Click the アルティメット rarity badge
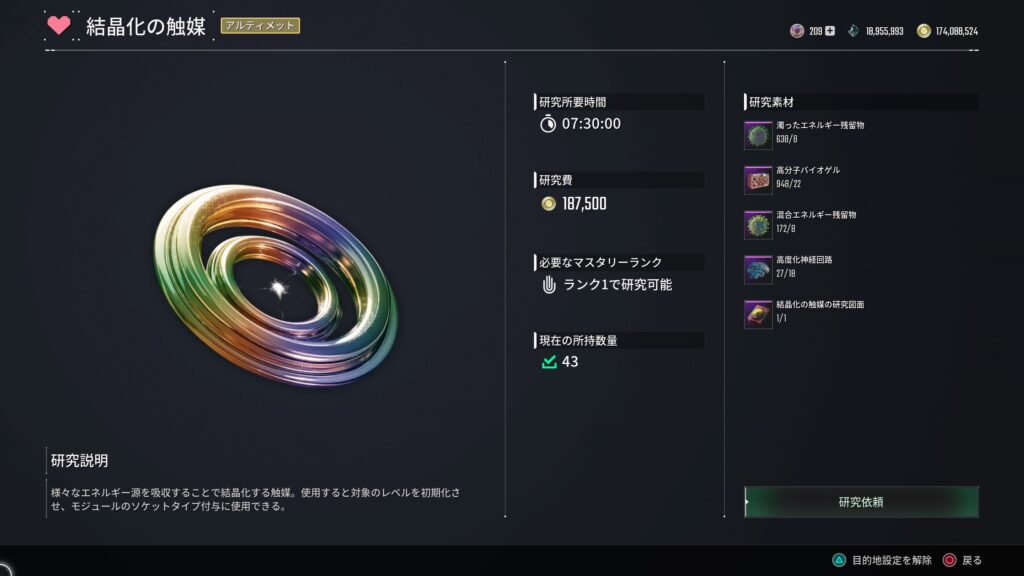This screenshot has width=1024, height=576. [x=260, y=25]
